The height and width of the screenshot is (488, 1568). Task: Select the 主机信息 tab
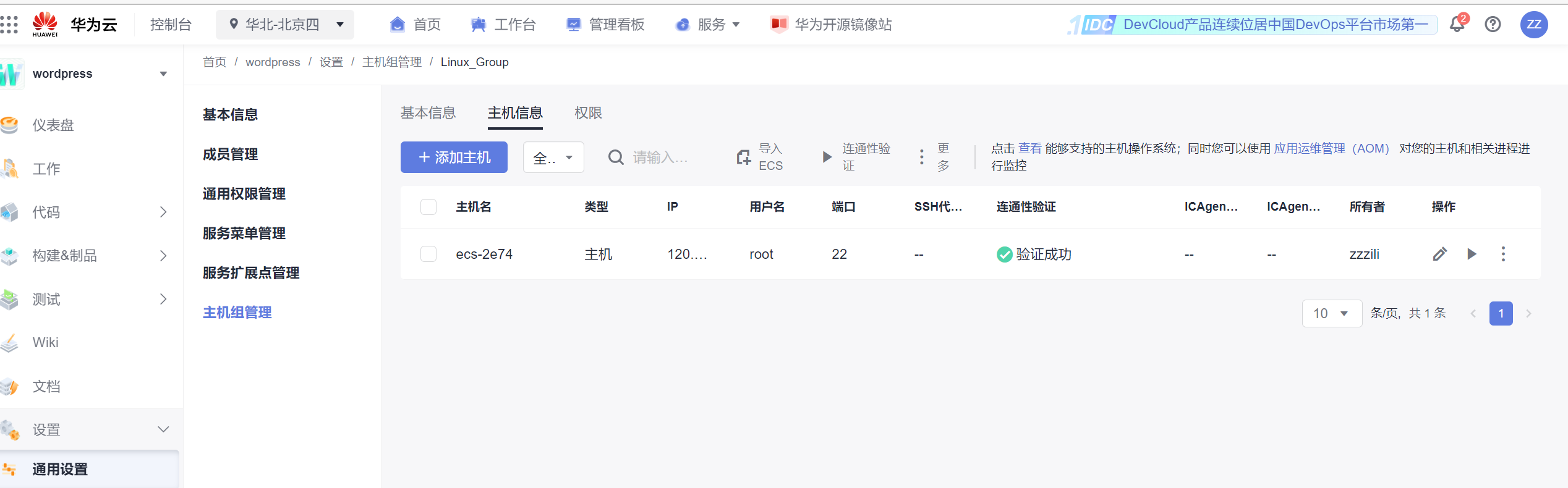(x=515, y=113)
